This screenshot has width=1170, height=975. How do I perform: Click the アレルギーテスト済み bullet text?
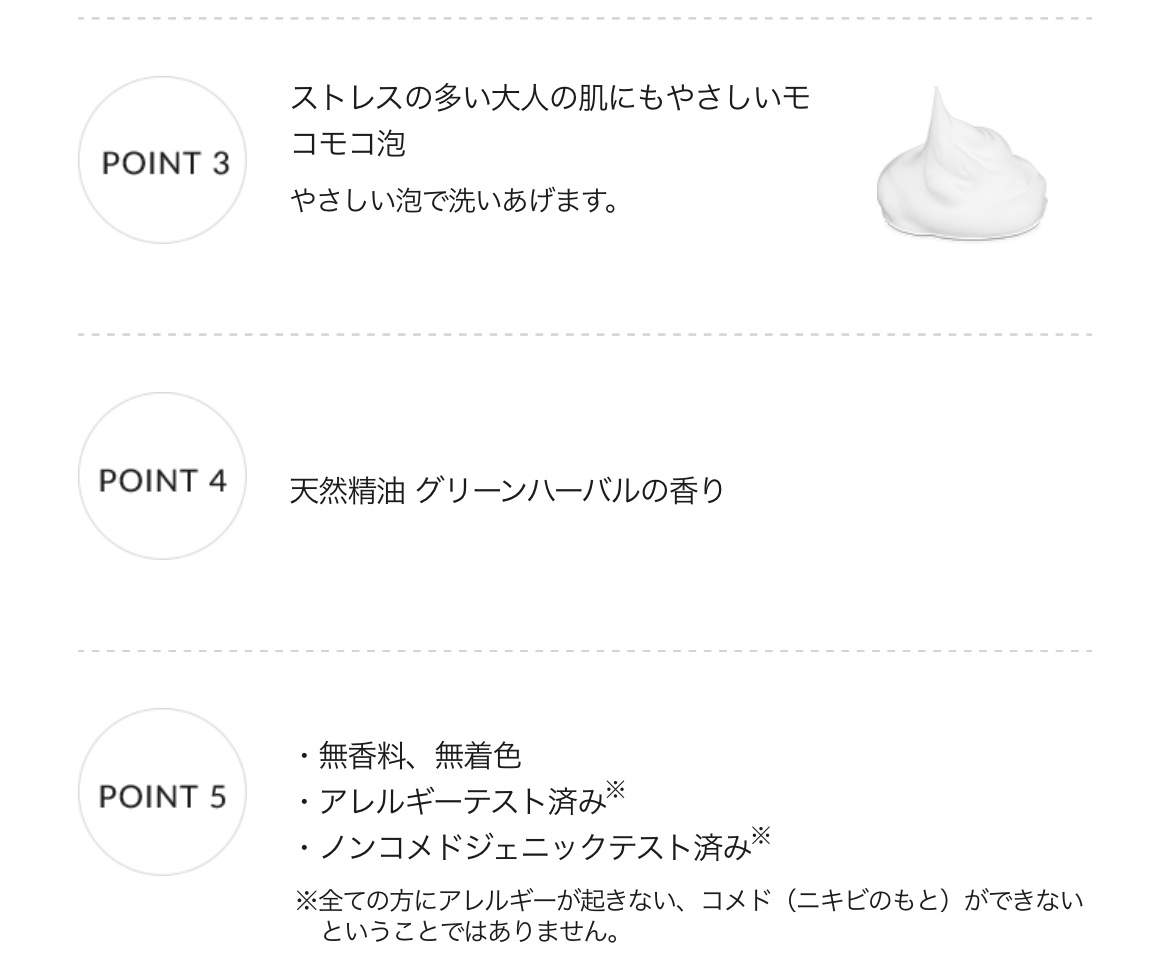coord(462,802)
